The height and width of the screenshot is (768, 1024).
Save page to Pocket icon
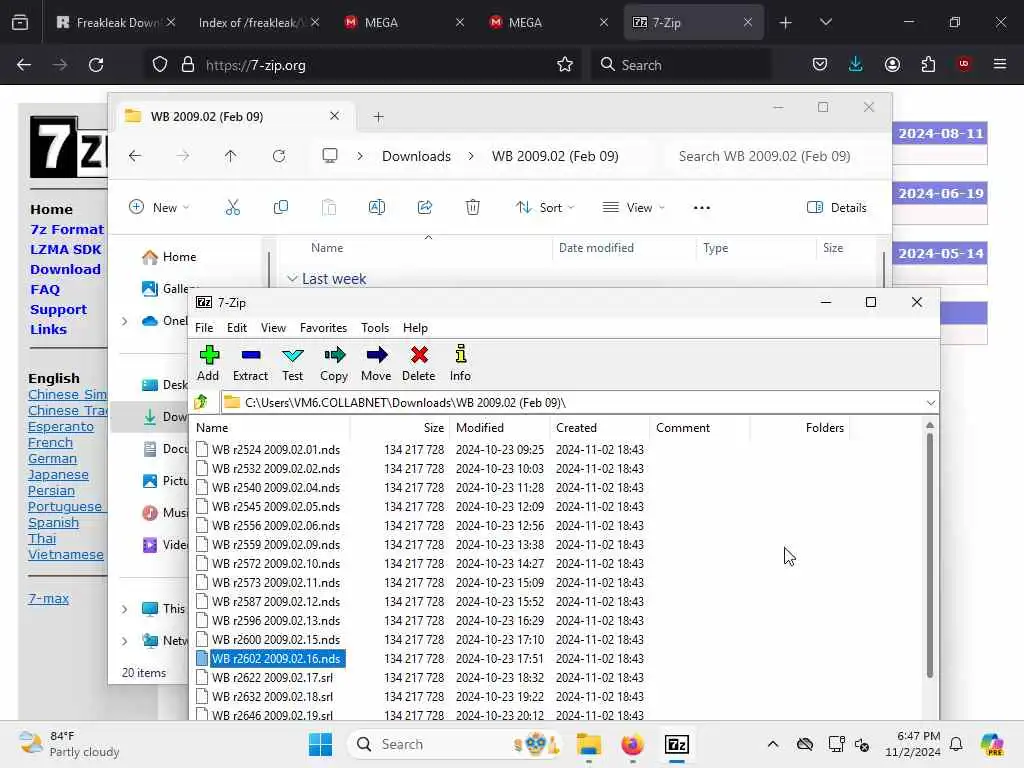point(820,65)
